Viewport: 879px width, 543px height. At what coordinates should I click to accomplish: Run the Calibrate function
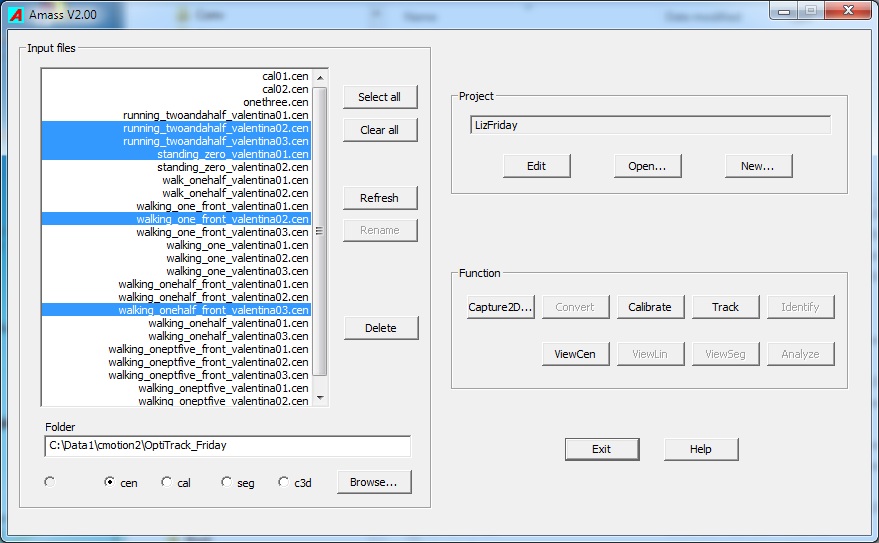[x=650, y=307]
